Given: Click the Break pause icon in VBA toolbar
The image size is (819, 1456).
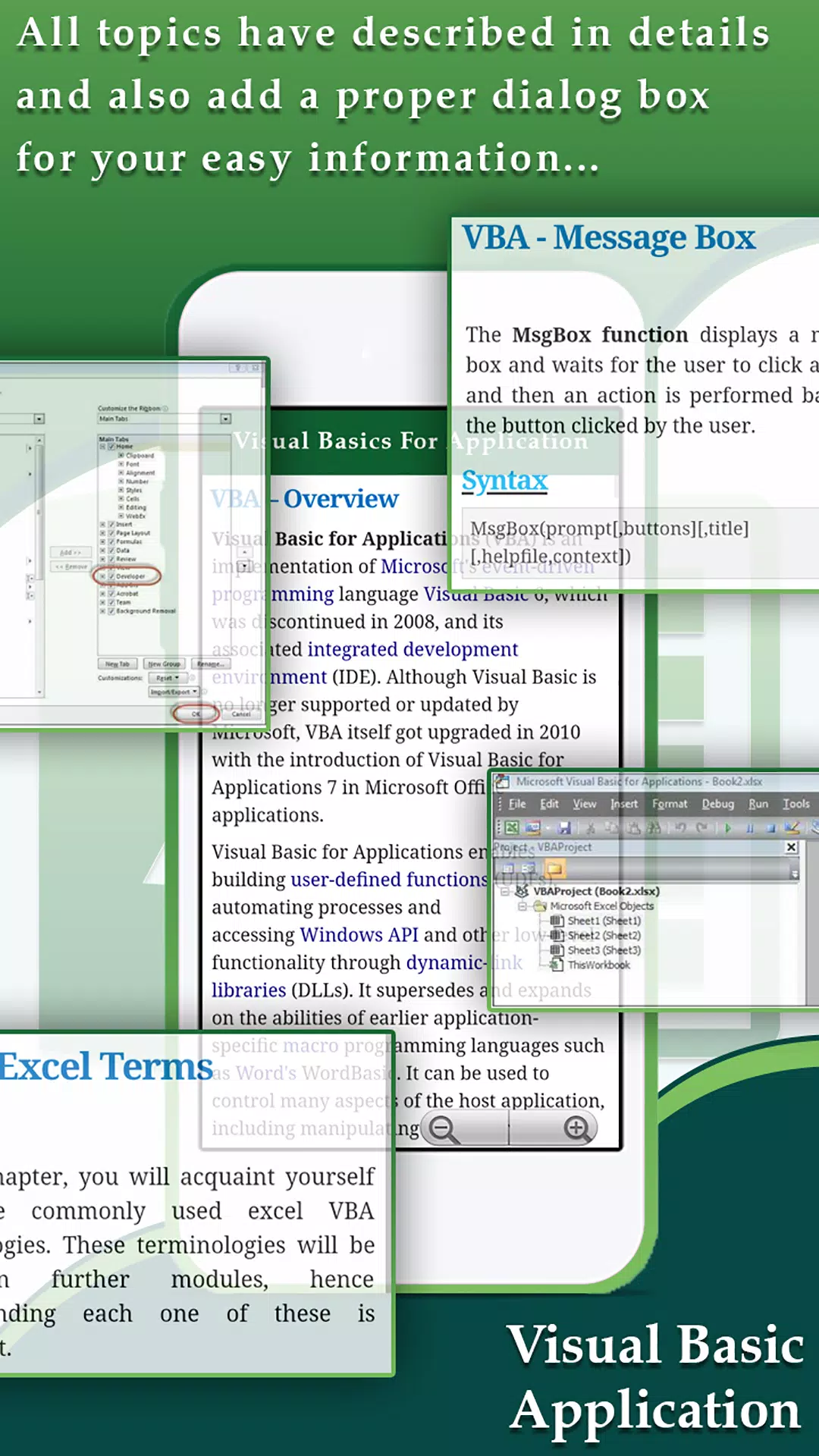Looking at the screenshot, I should pos(750,828).
